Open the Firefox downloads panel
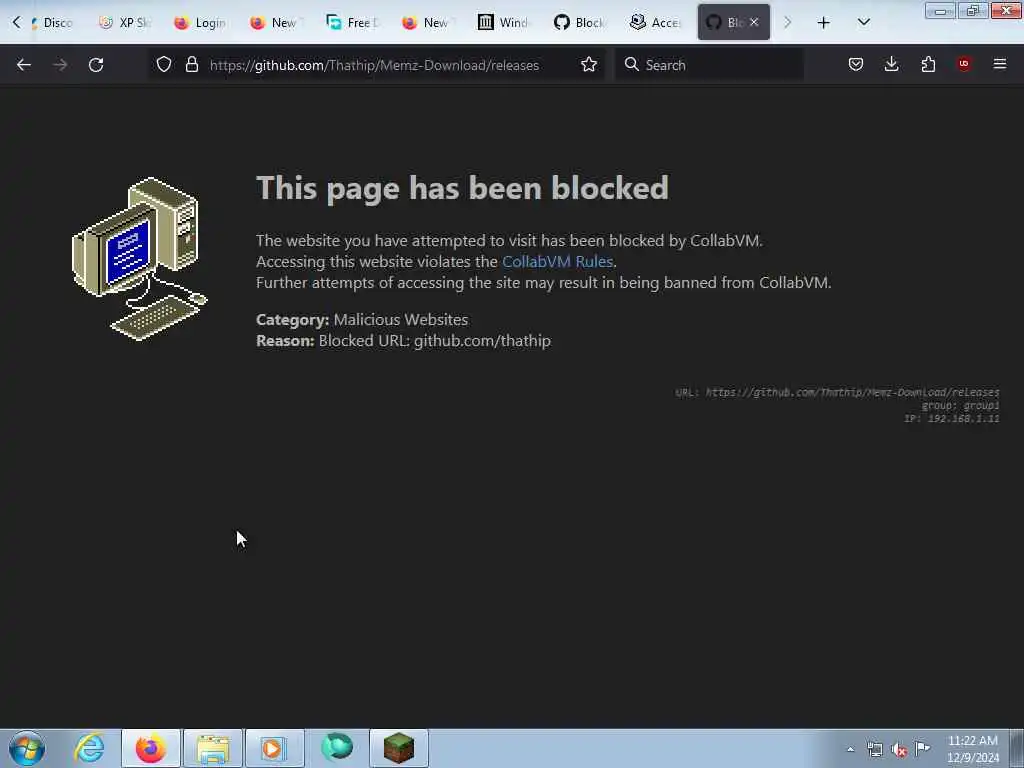 [x=891, y=64]
